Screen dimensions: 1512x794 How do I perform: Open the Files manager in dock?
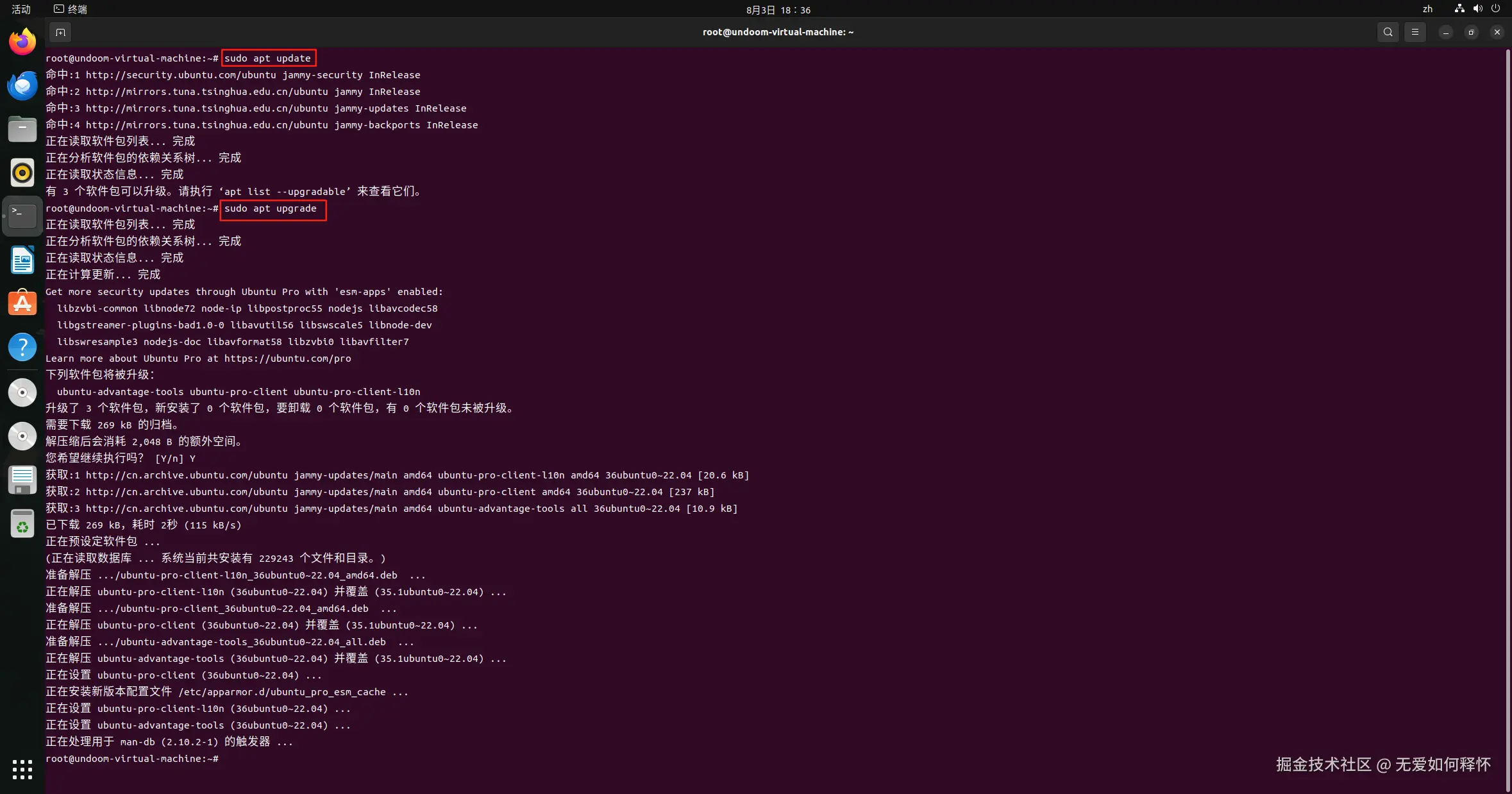click(22, 130)
